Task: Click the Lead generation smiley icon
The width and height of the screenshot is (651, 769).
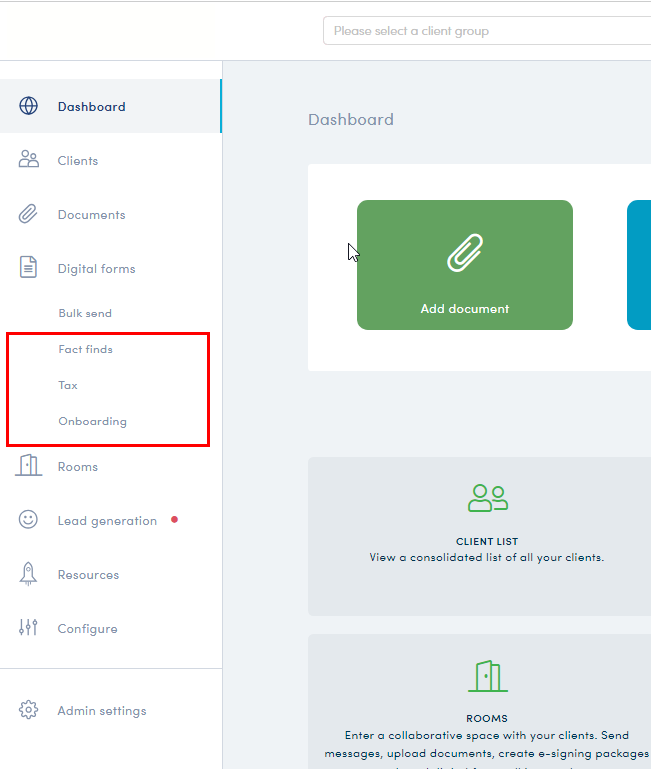Action: [x=28, y=519]
